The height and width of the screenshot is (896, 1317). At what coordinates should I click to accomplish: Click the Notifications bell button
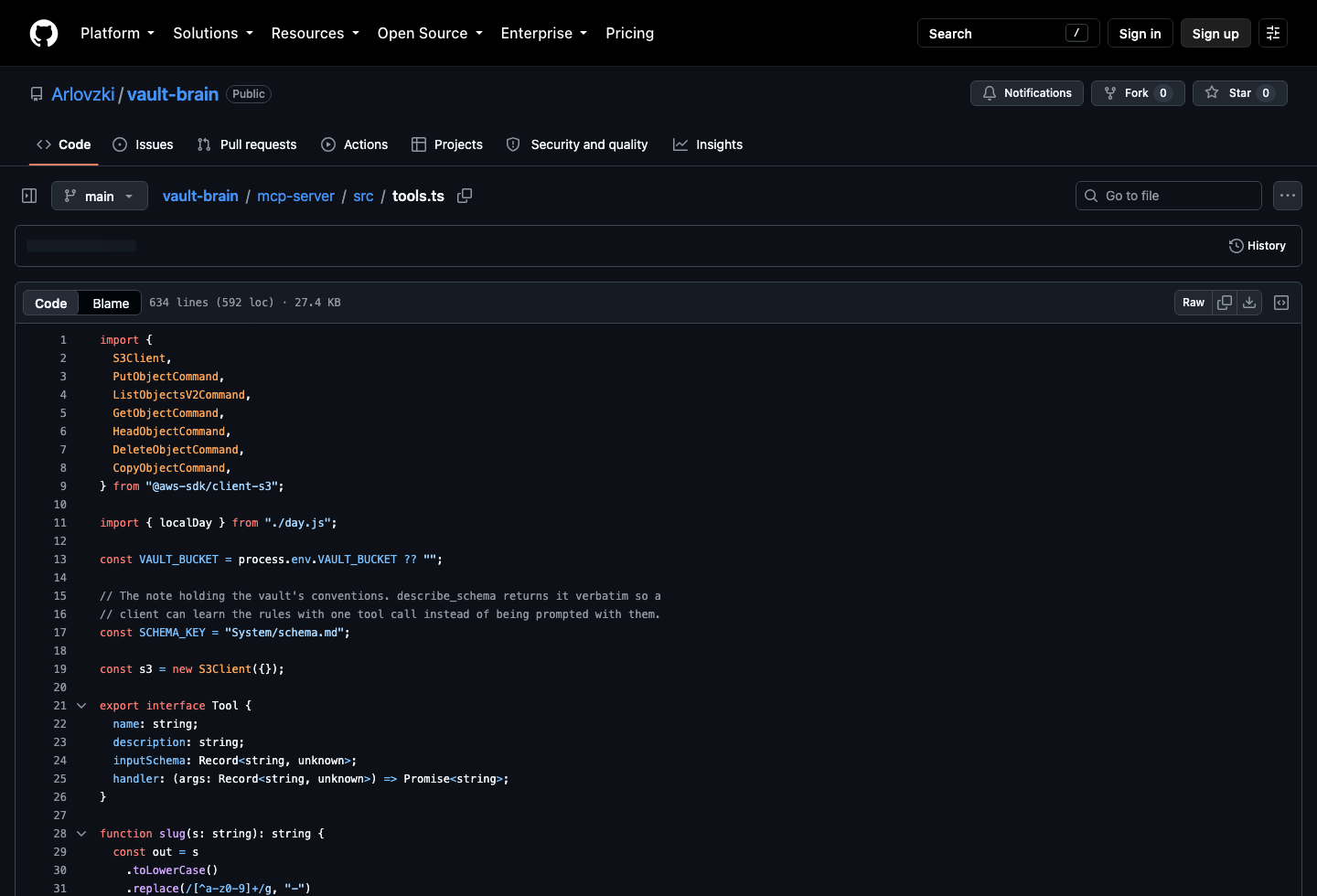pos(1027,93)
